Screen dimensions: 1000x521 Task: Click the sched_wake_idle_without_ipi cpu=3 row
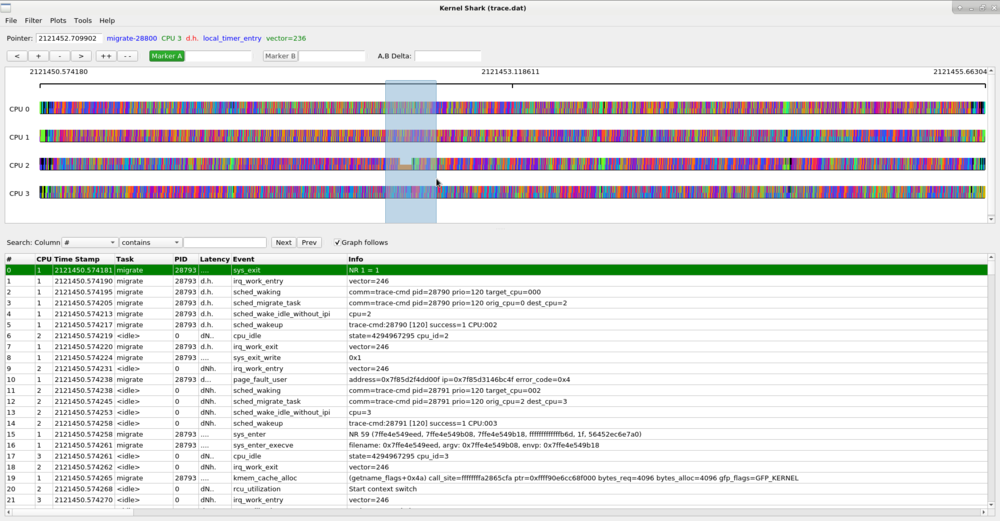click(496, 413)
